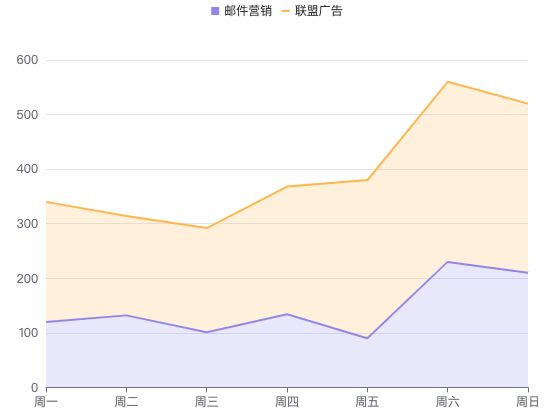Click the 周五 axis label

tap(367, 401)
